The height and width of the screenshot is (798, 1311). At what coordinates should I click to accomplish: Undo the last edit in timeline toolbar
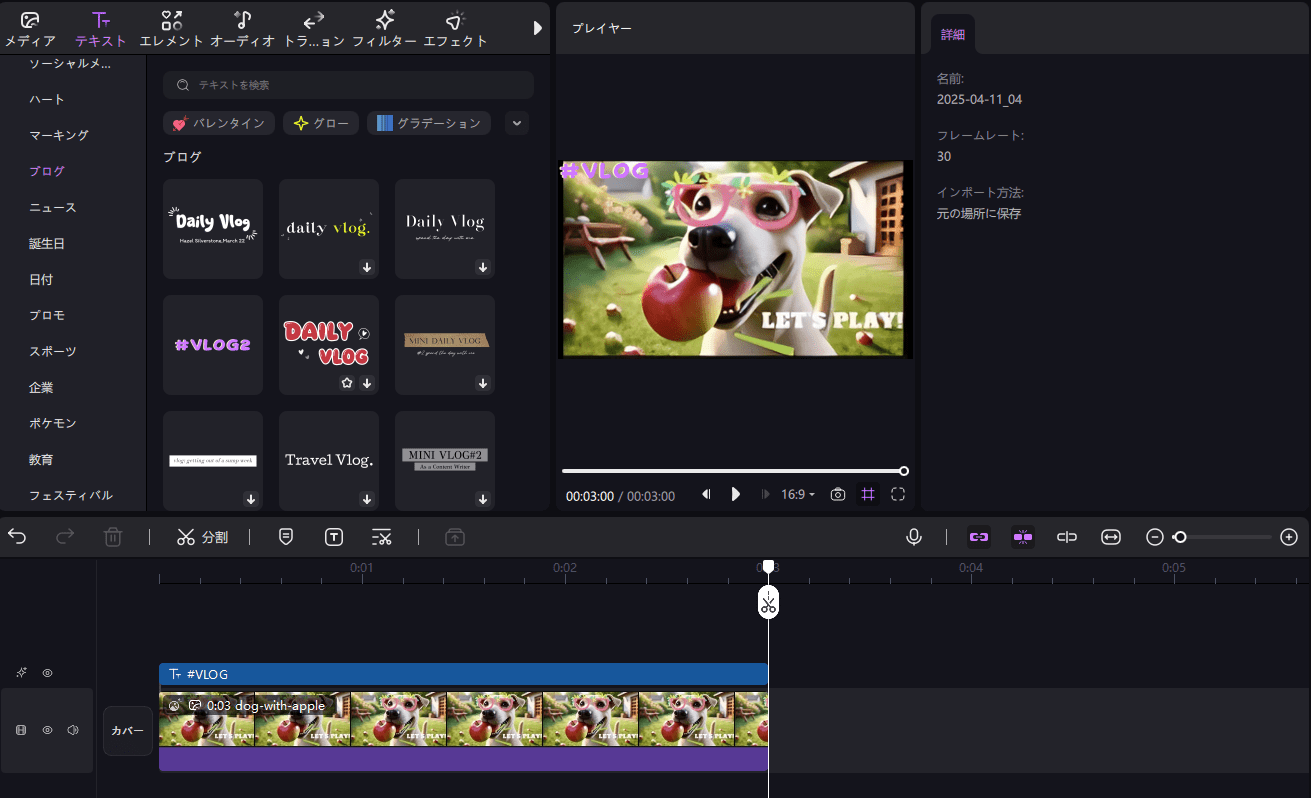pos(17,537)
